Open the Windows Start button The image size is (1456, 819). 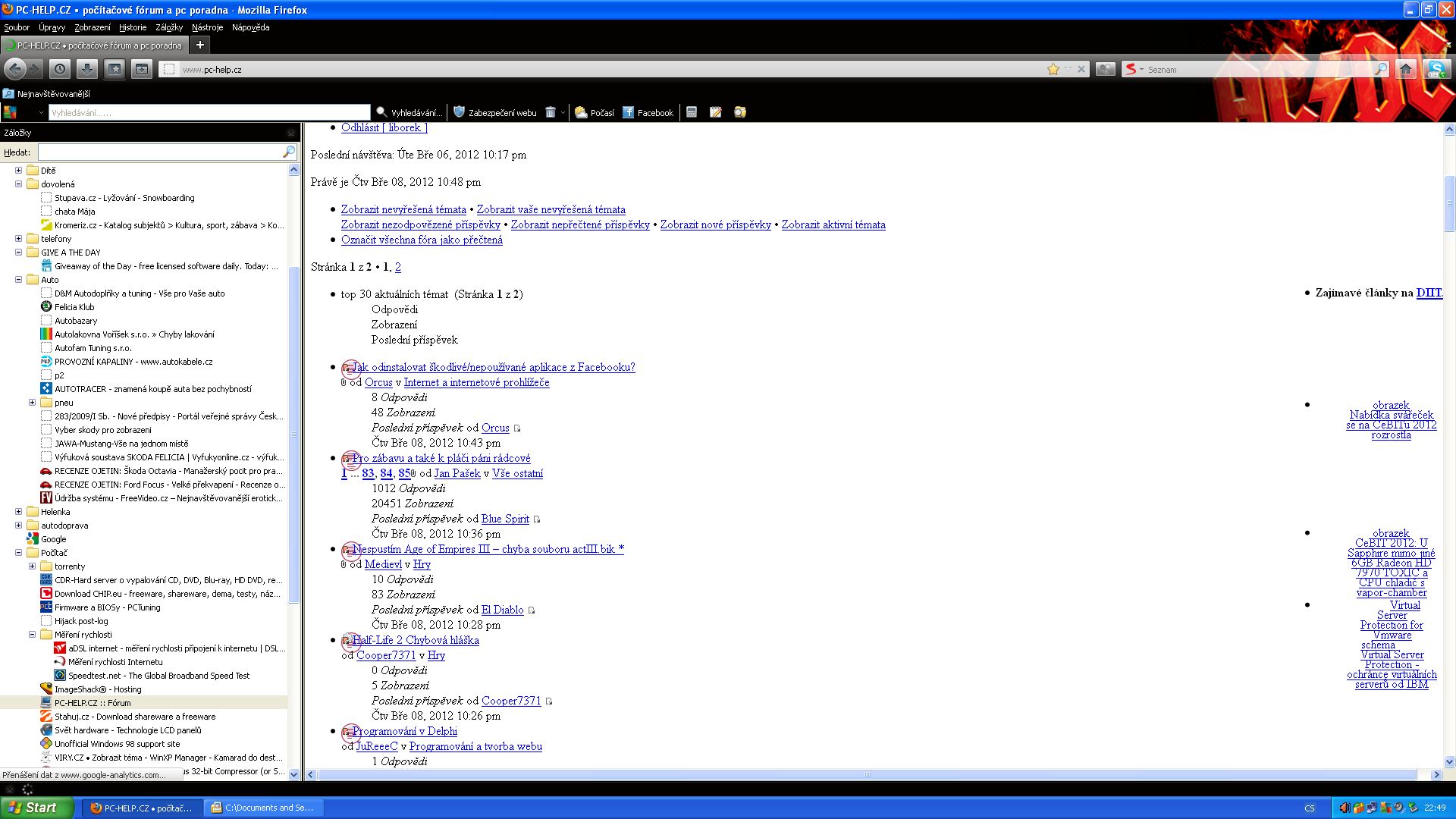[37, 808]
